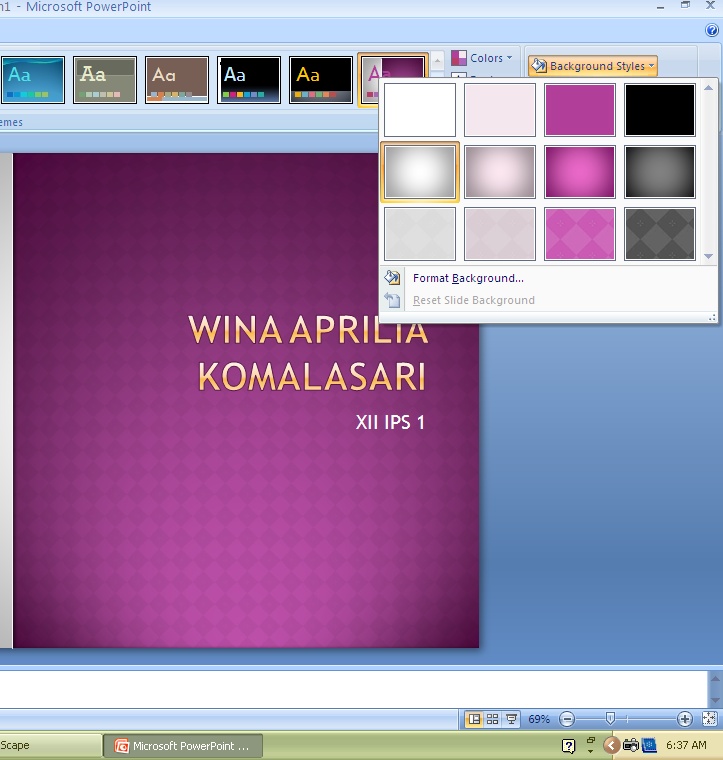The width and height of the screenshot is (723, 760).
Task: Pick the magenta radial gradient style
Action: click(x=580, y=172)
